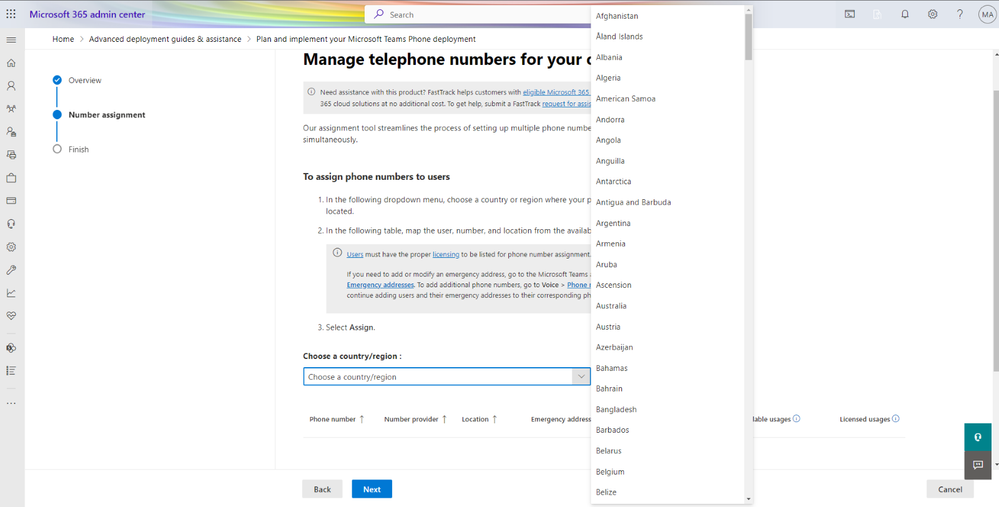The height and width of the screenshot is (507, 999).
Task: Select Australia from the country list
Action: [668, 306]
